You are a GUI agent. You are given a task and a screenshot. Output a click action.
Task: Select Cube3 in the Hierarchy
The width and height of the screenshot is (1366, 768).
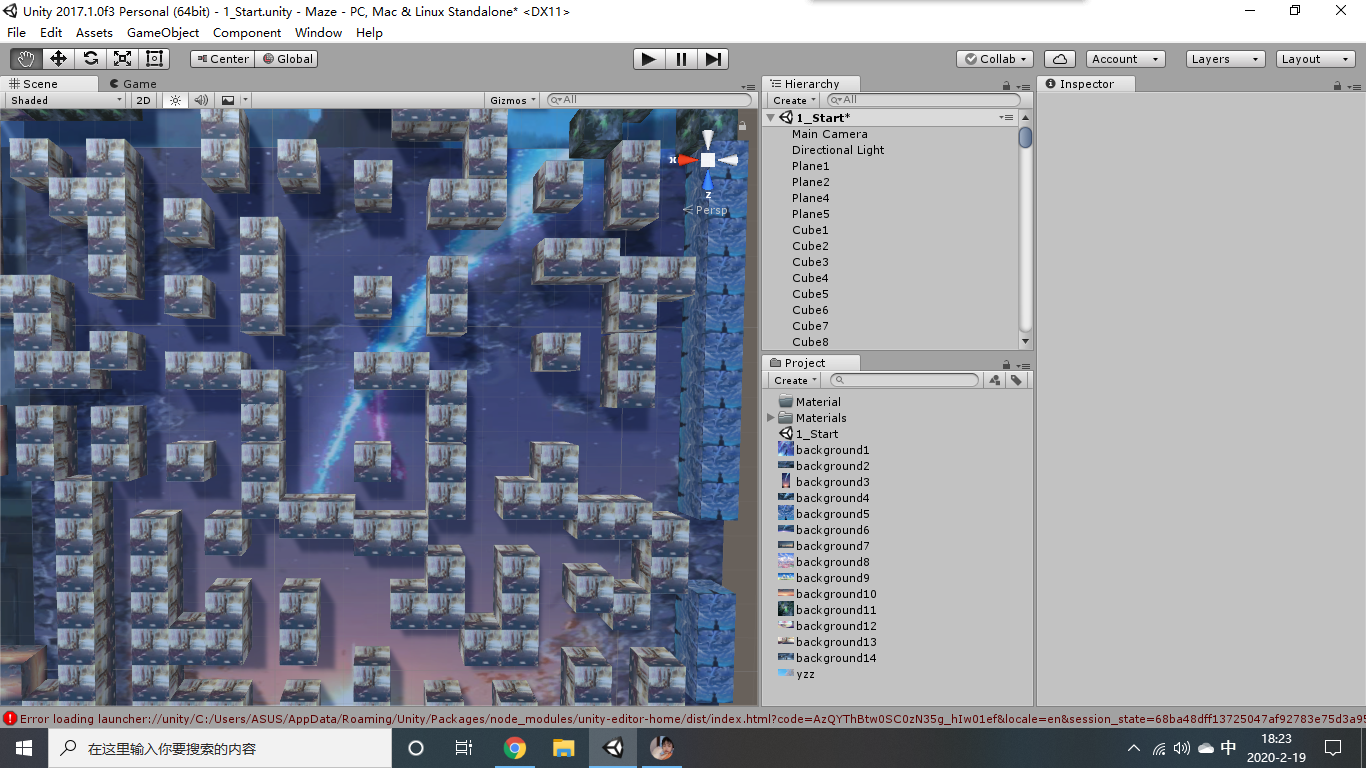810,261
